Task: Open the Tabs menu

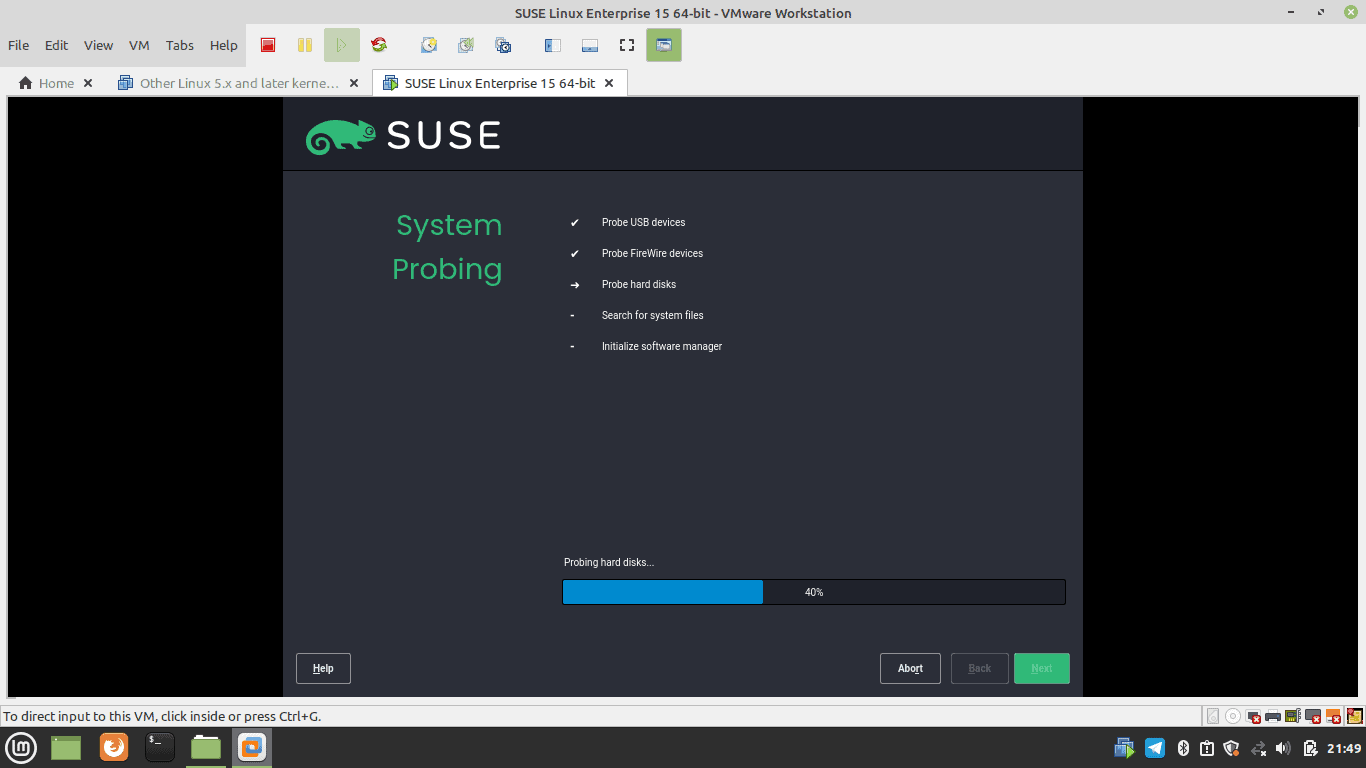Action: (x=180, y=45)
